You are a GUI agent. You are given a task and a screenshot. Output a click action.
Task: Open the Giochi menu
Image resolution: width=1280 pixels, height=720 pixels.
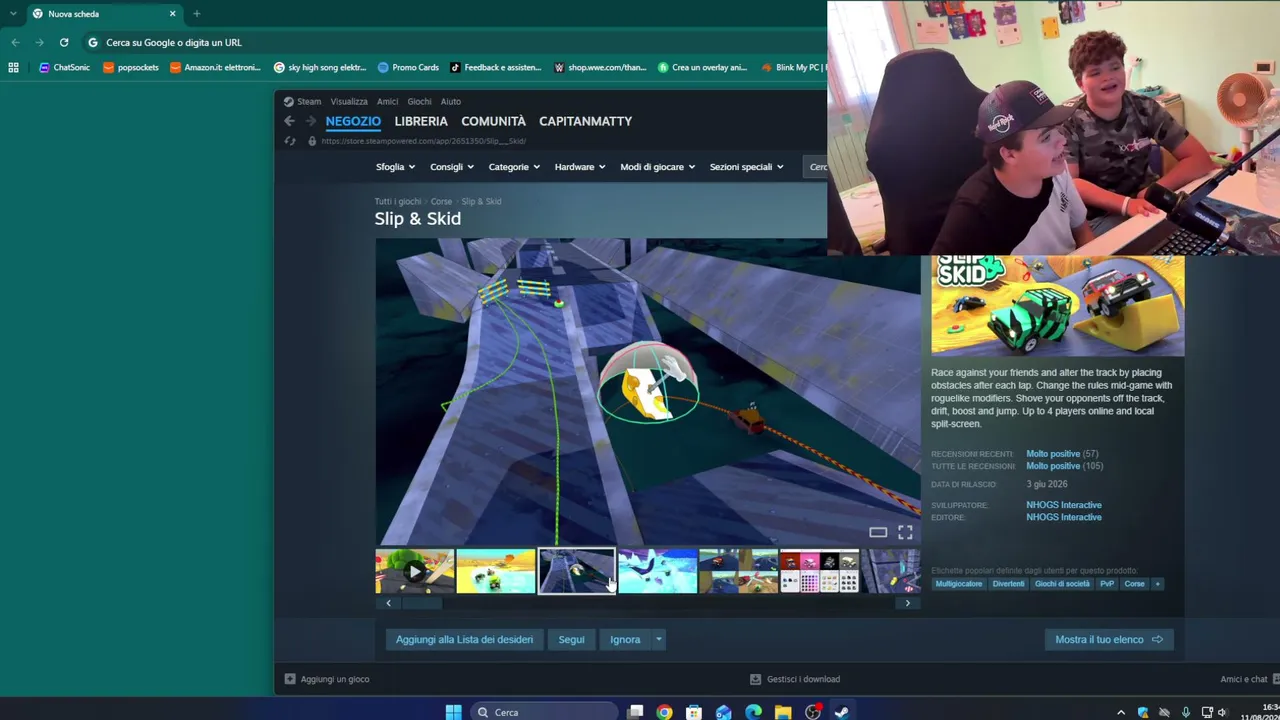click(x=420, y=101)
